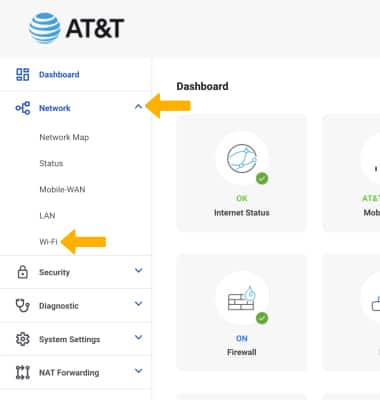Collapse the Network menu chevron
This screenshot has width=380, height=400.
pyautogui.click(x=138, y=107)
